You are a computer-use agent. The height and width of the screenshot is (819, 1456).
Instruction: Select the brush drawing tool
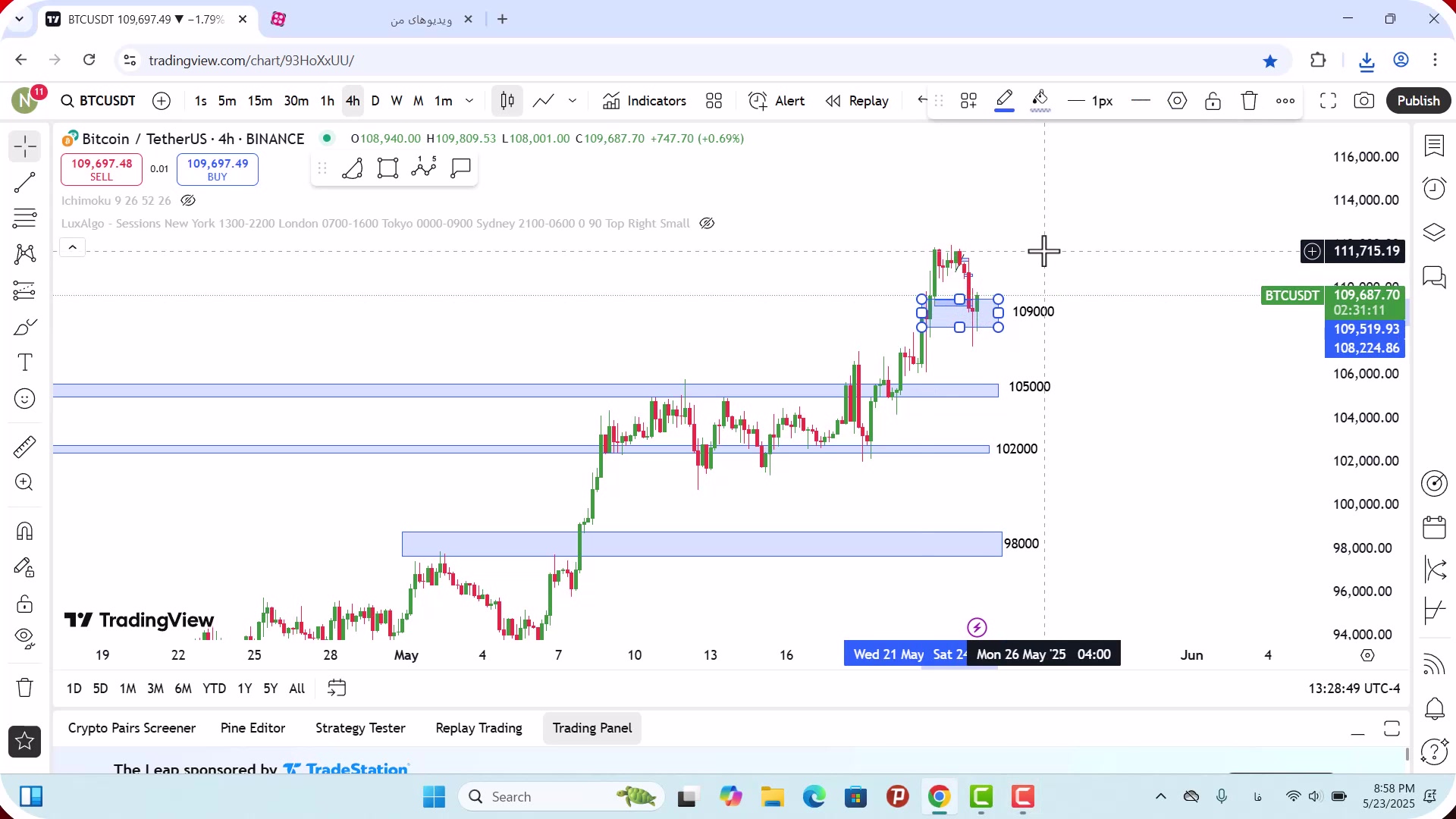(x=24, y=327)
